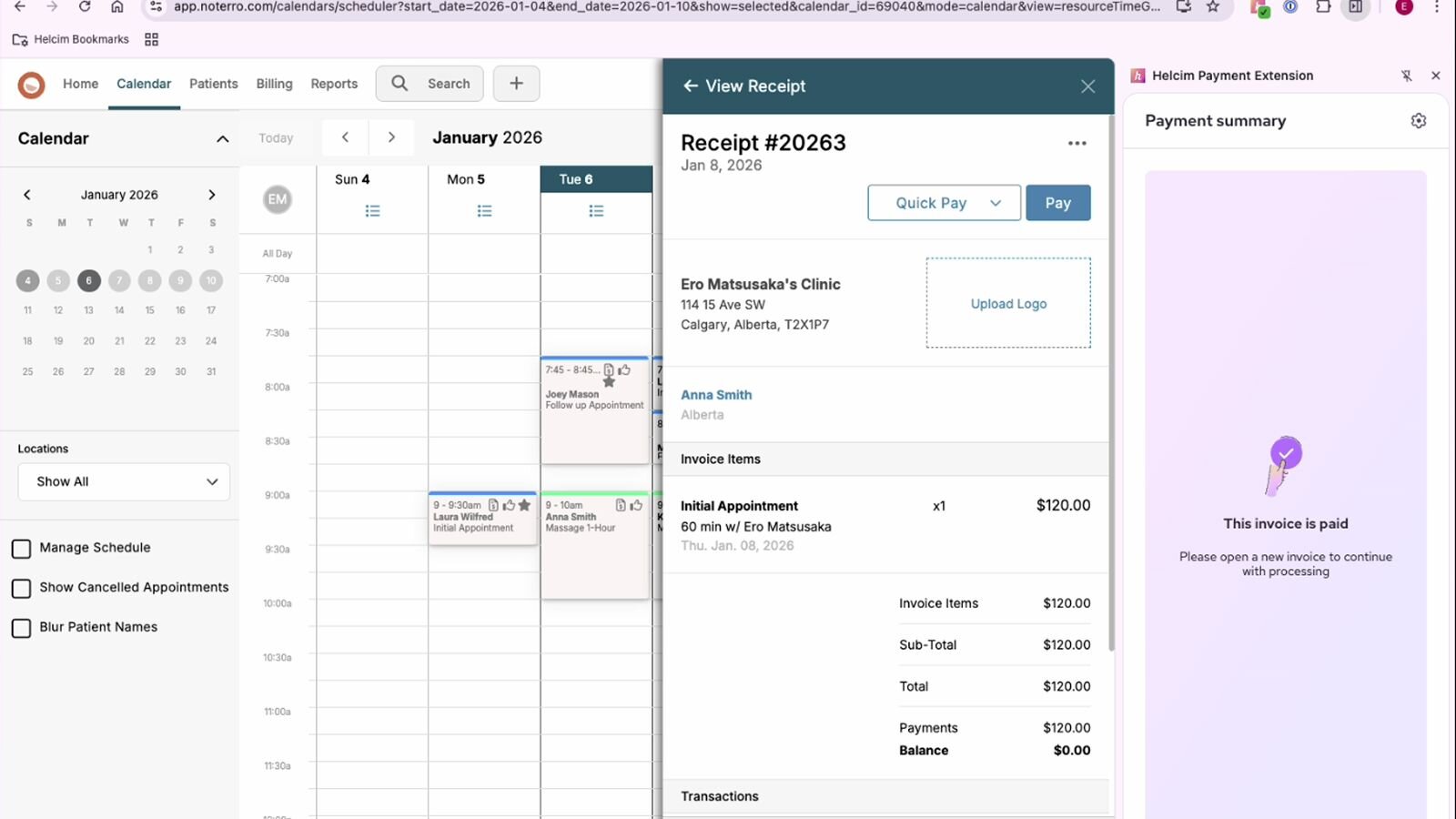Open list view icon under Sun 4
Viewport: 1456px width, 819px height.
tap(372, 211)
